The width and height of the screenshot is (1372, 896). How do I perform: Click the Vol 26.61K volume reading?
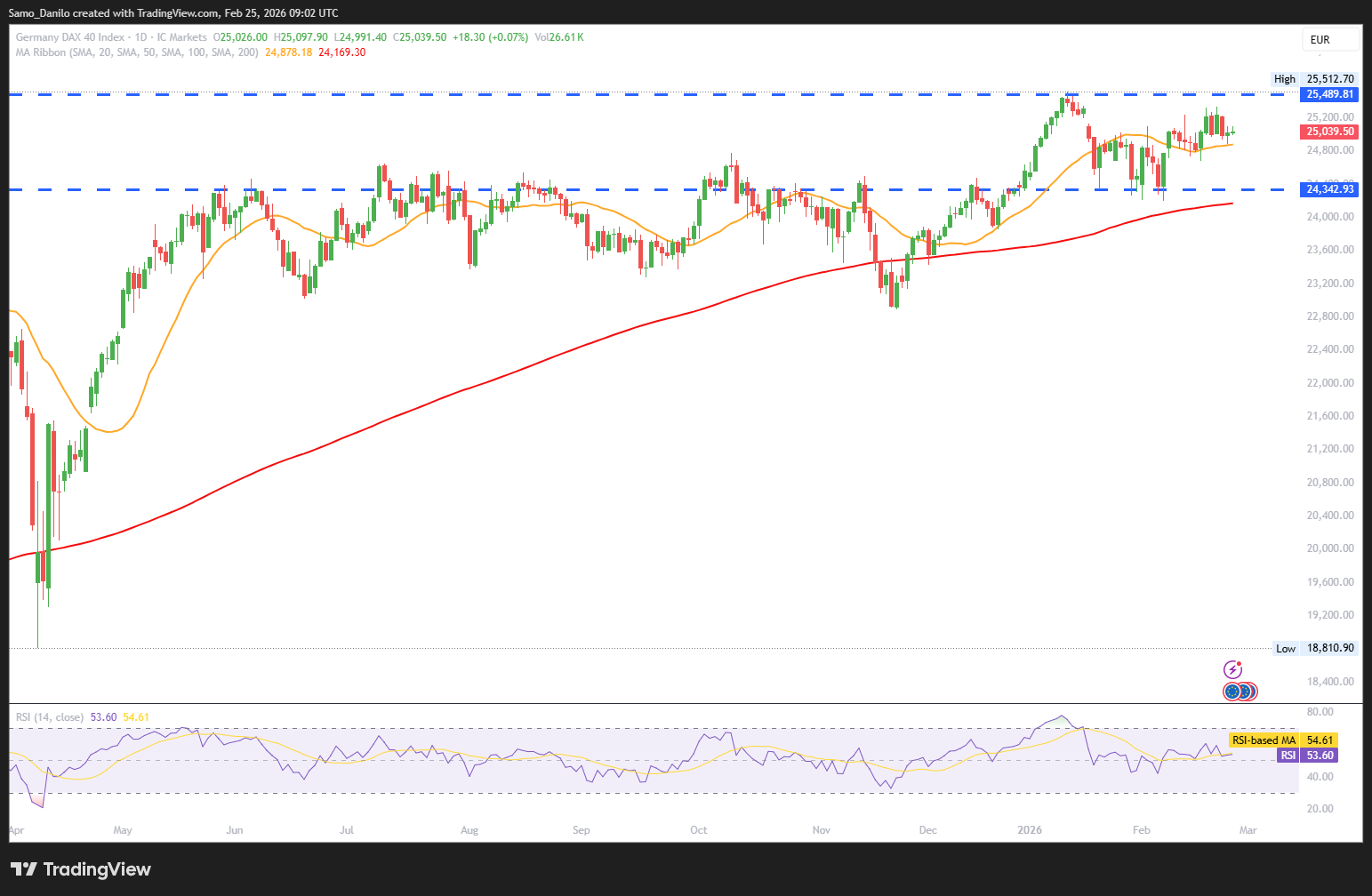pyautogui.click(x=558, y=37)
